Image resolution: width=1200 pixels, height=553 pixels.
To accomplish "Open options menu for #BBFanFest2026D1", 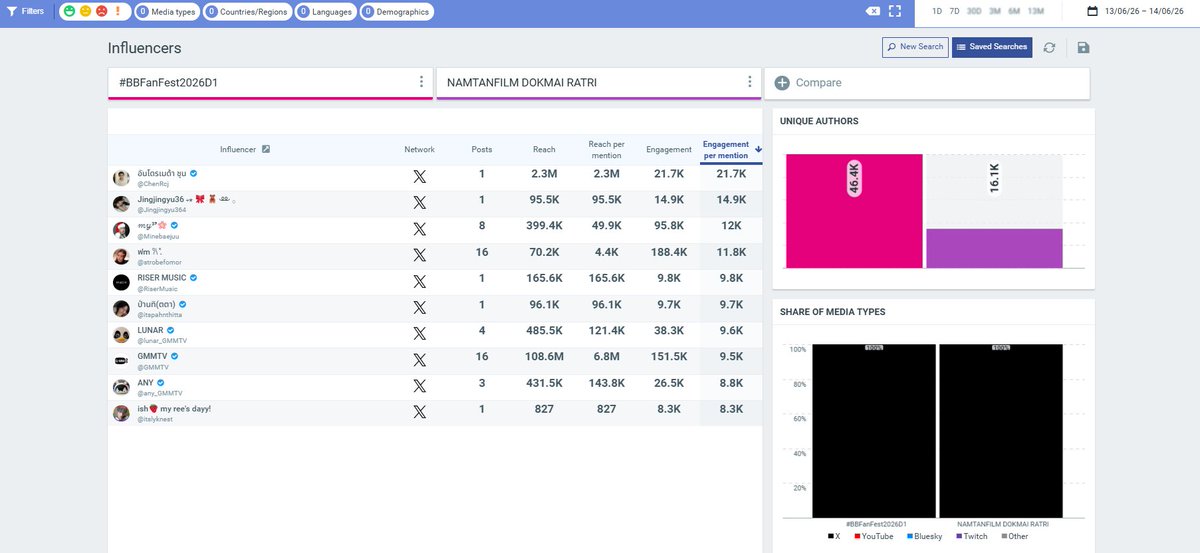I will [x=421, y=82].
